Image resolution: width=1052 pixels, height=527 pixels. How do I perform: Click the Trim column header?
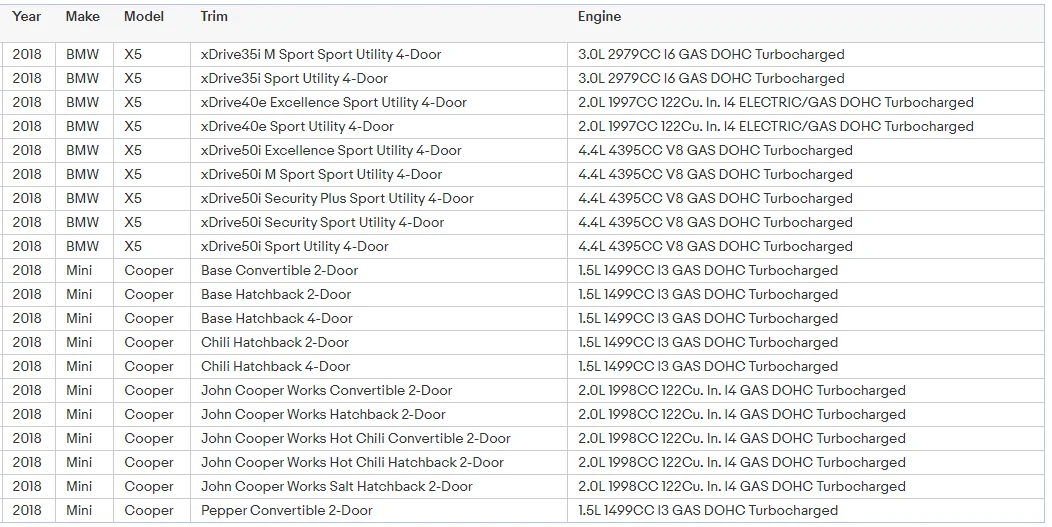coord(214,17)
